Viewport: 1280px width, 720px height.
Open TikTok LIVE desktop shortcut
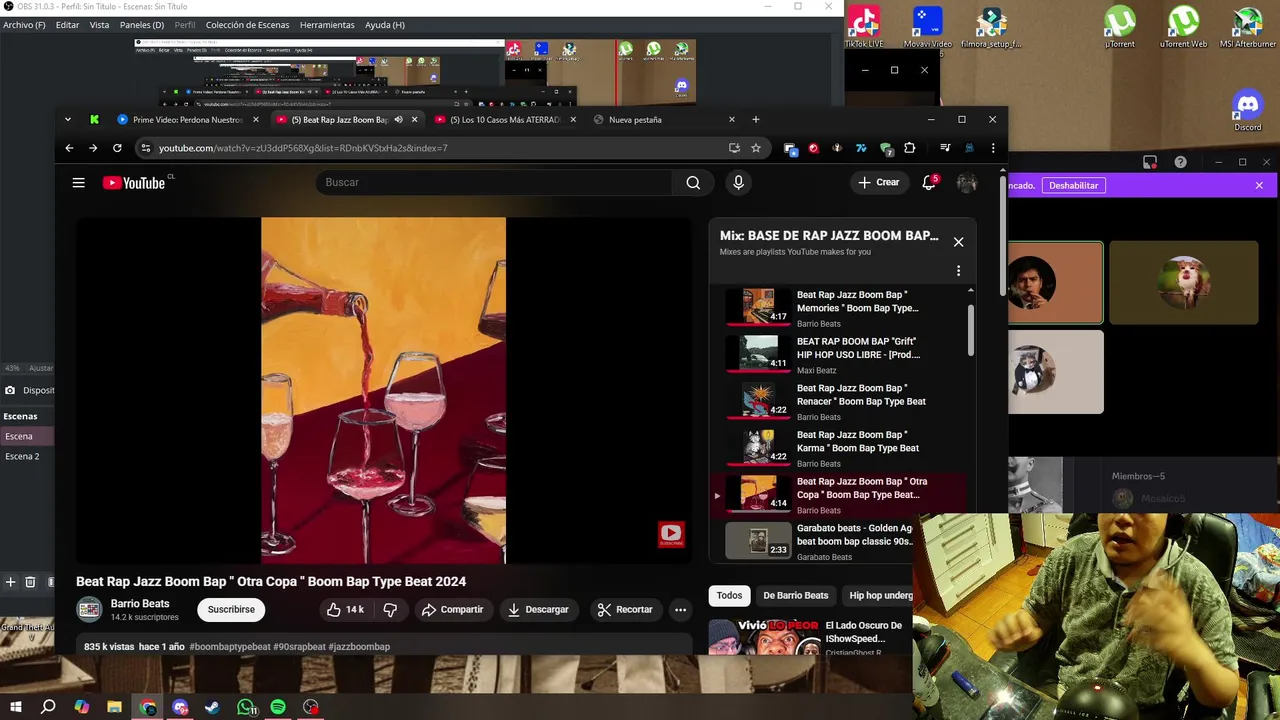pos(864,26)
